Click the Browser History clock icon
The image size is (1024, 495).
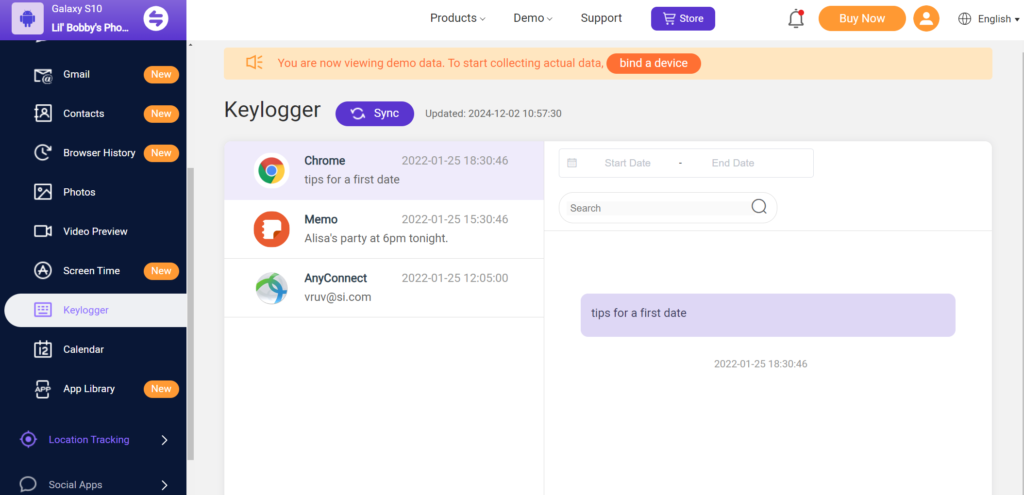pos(43,153)
